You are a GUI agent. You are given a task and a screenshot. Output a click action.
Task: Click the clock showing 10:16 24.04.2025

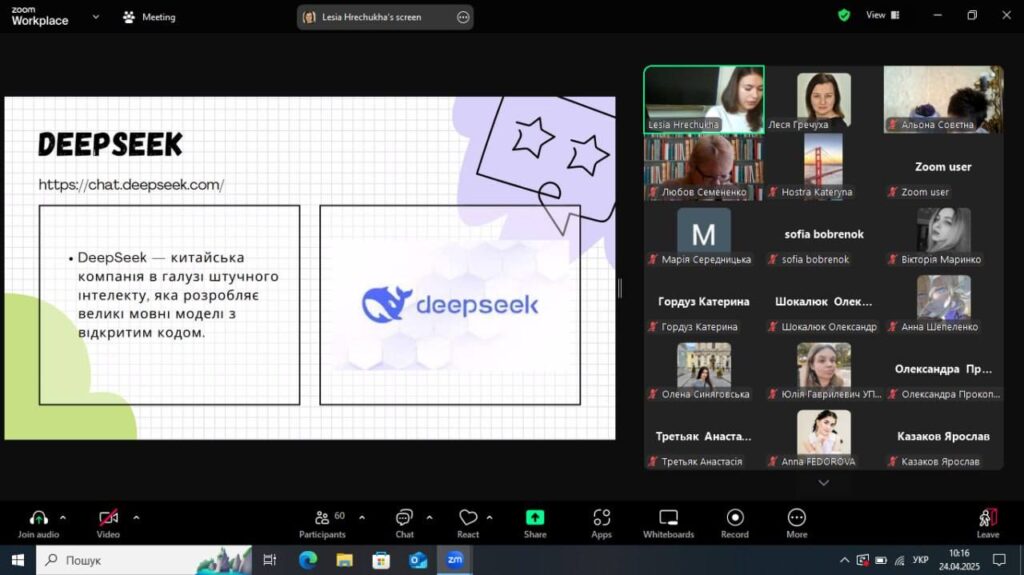(959, 560)
